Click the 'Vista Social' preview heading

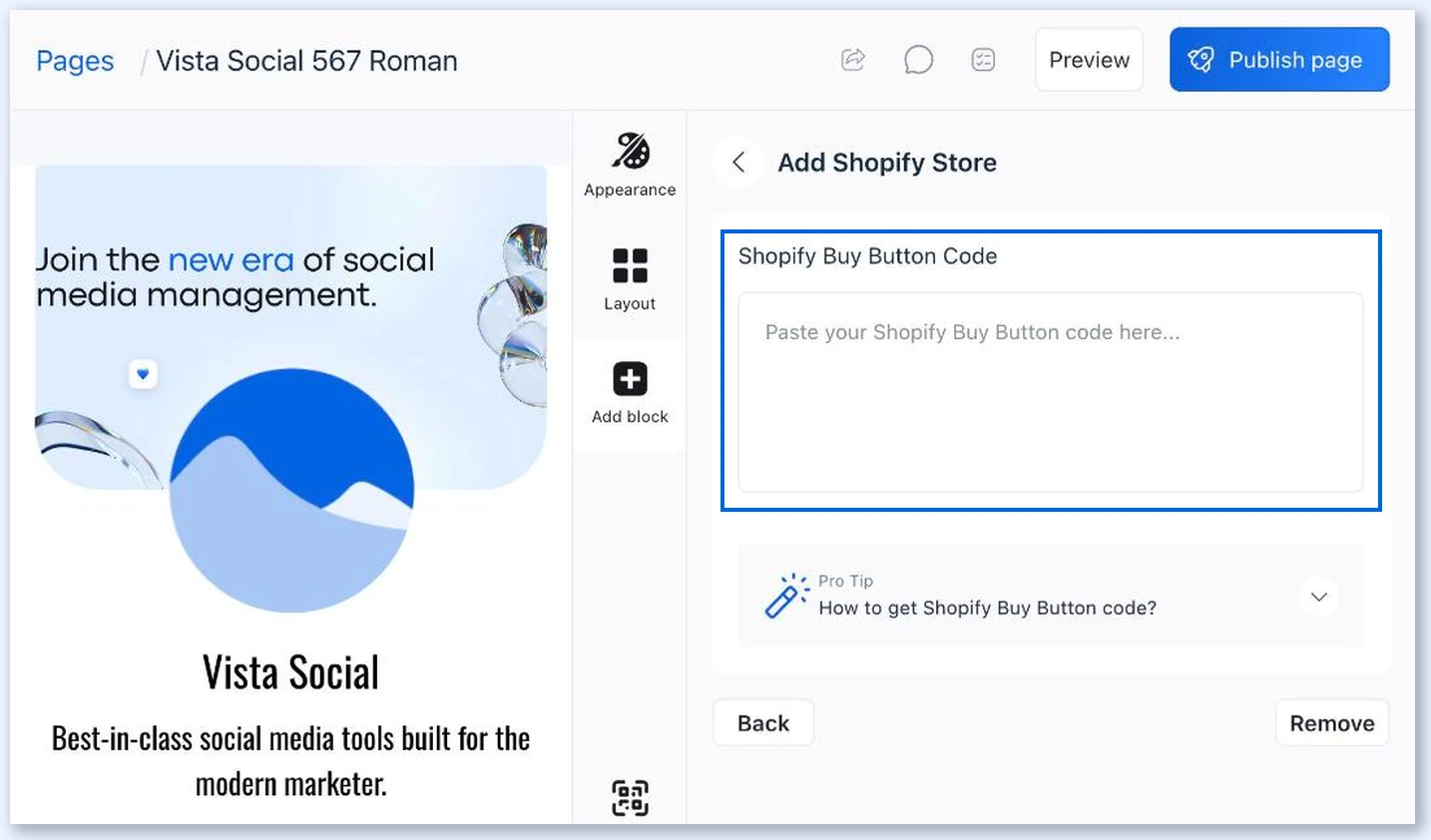pyautogui.click(x=290, y=672)
